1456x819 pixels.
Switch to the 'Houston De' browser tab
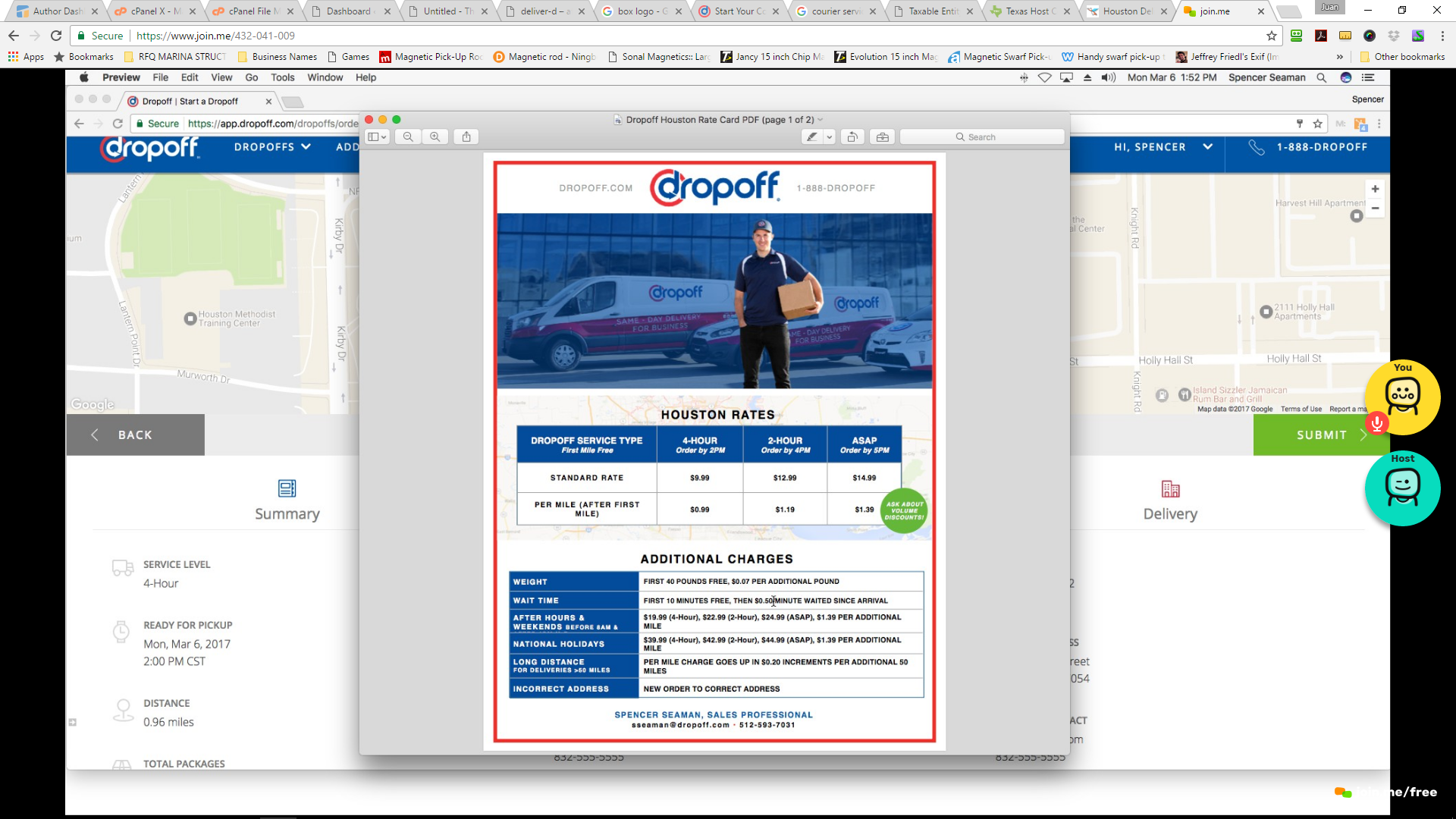point(1127,11)
